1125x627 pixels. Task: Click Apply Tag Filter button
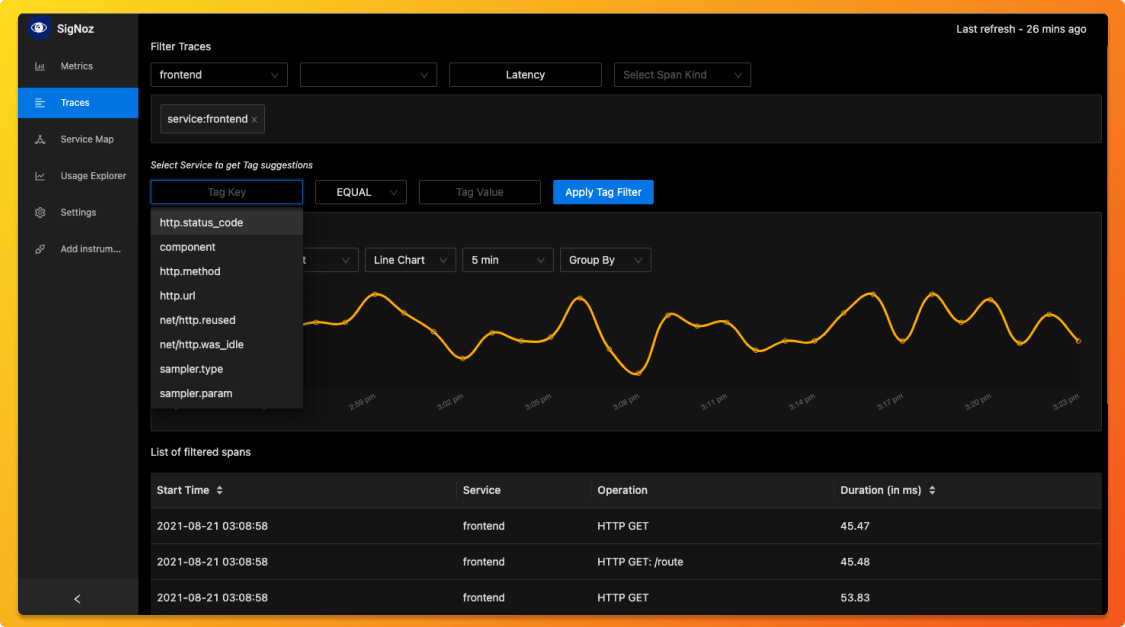tap(603, 192)
